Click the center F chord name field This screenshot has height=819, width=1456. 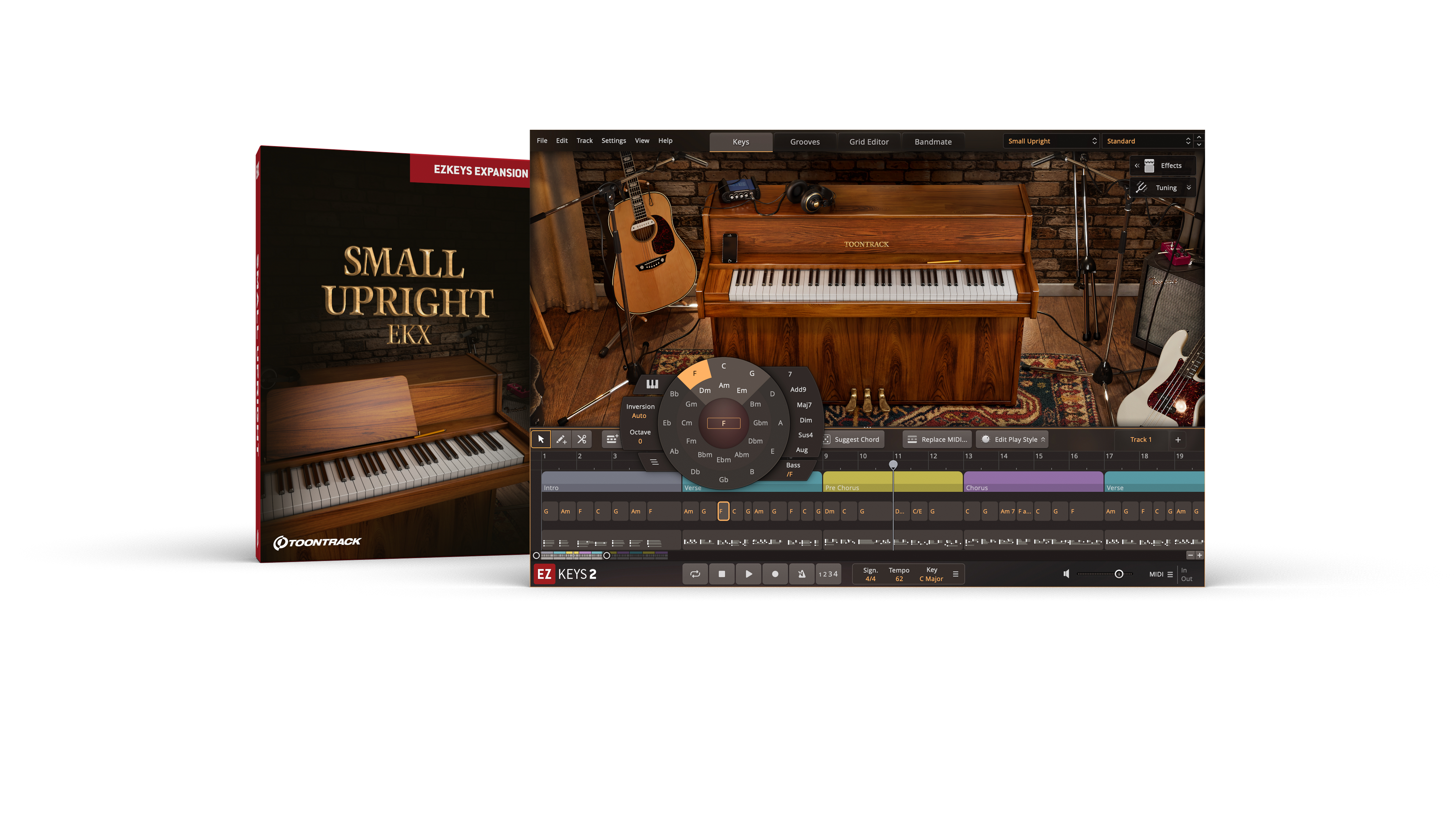point(723,423)
